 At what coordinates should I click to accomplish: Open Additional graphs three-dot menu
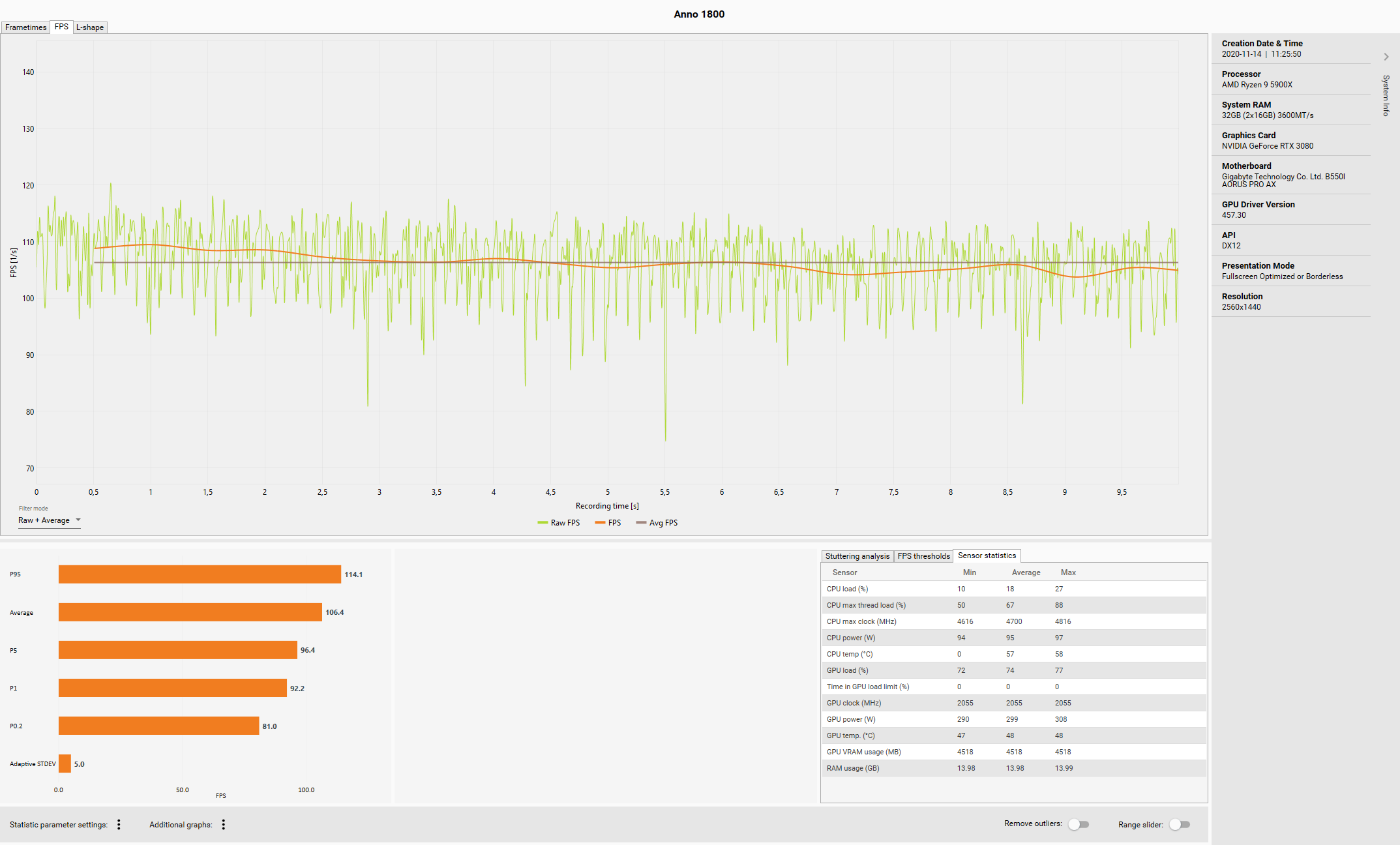click(223, 825)
